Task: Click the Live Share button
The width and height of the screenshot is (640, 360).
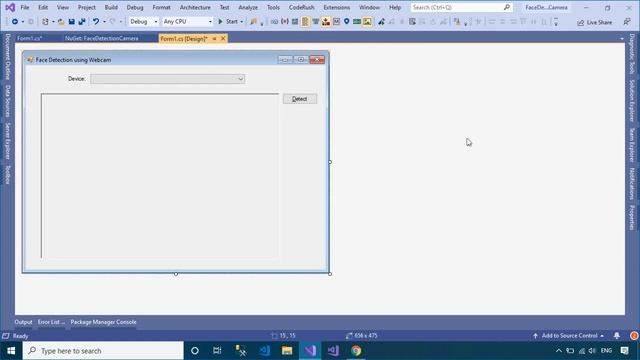Action: click(594, 22)
